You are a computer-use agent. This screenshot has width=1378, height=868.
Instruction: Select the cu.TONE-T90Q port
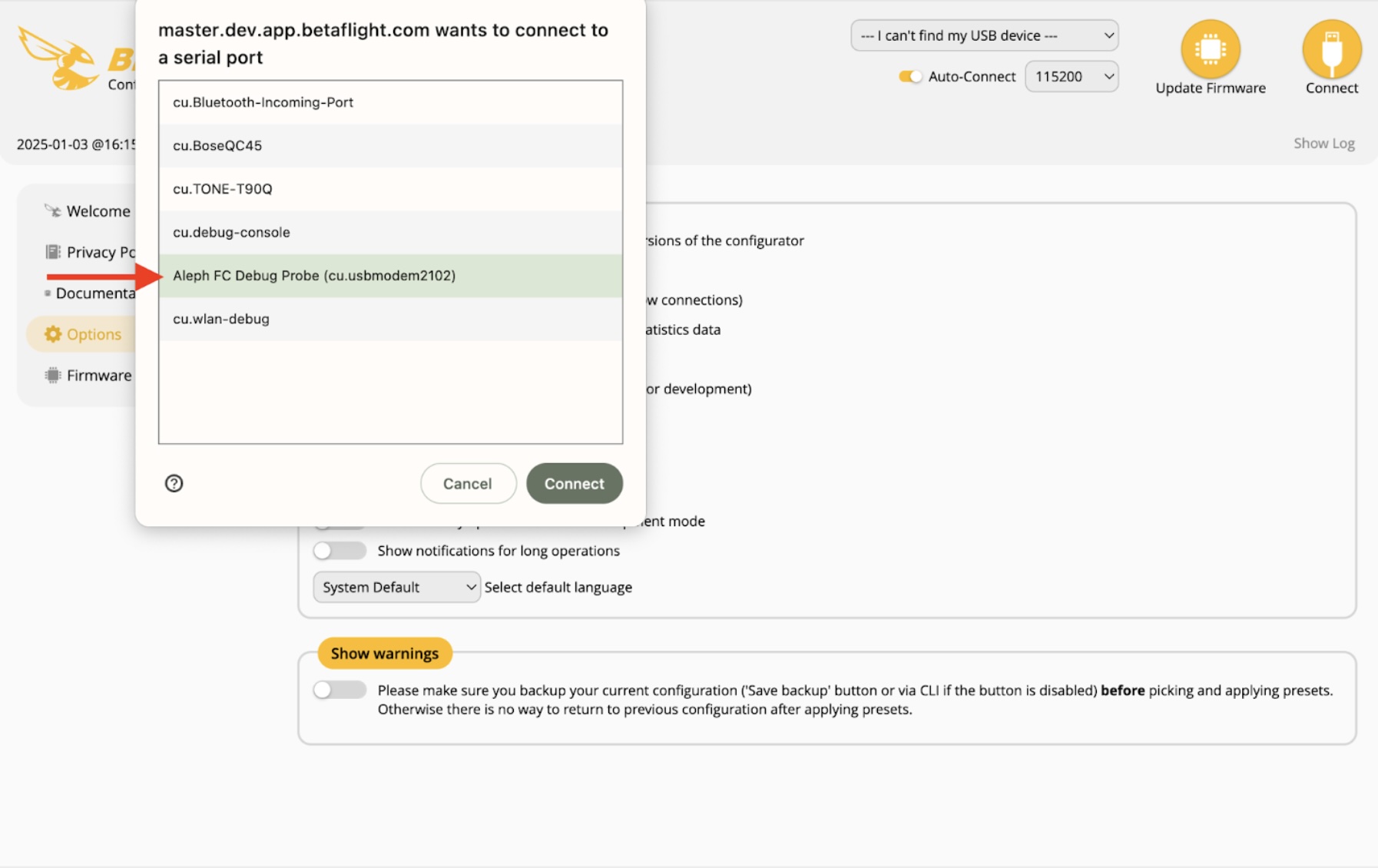coord(390,189)
